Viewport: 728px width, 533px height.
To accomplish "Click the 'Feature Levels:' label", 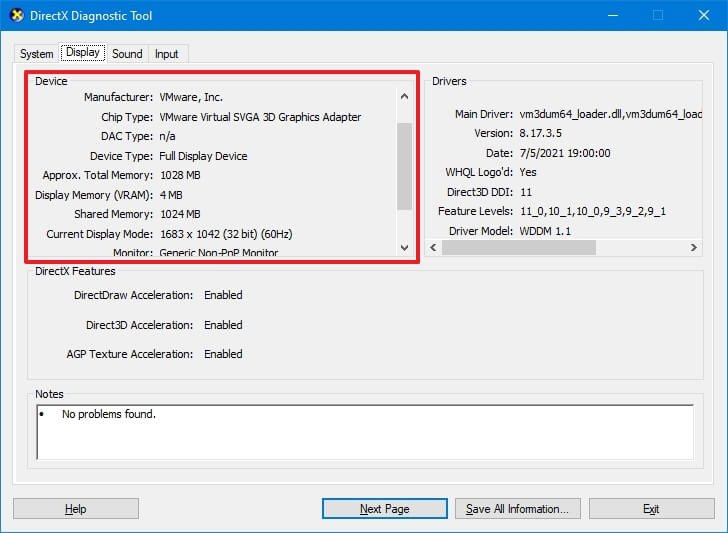I will click(x=475, y=211).
